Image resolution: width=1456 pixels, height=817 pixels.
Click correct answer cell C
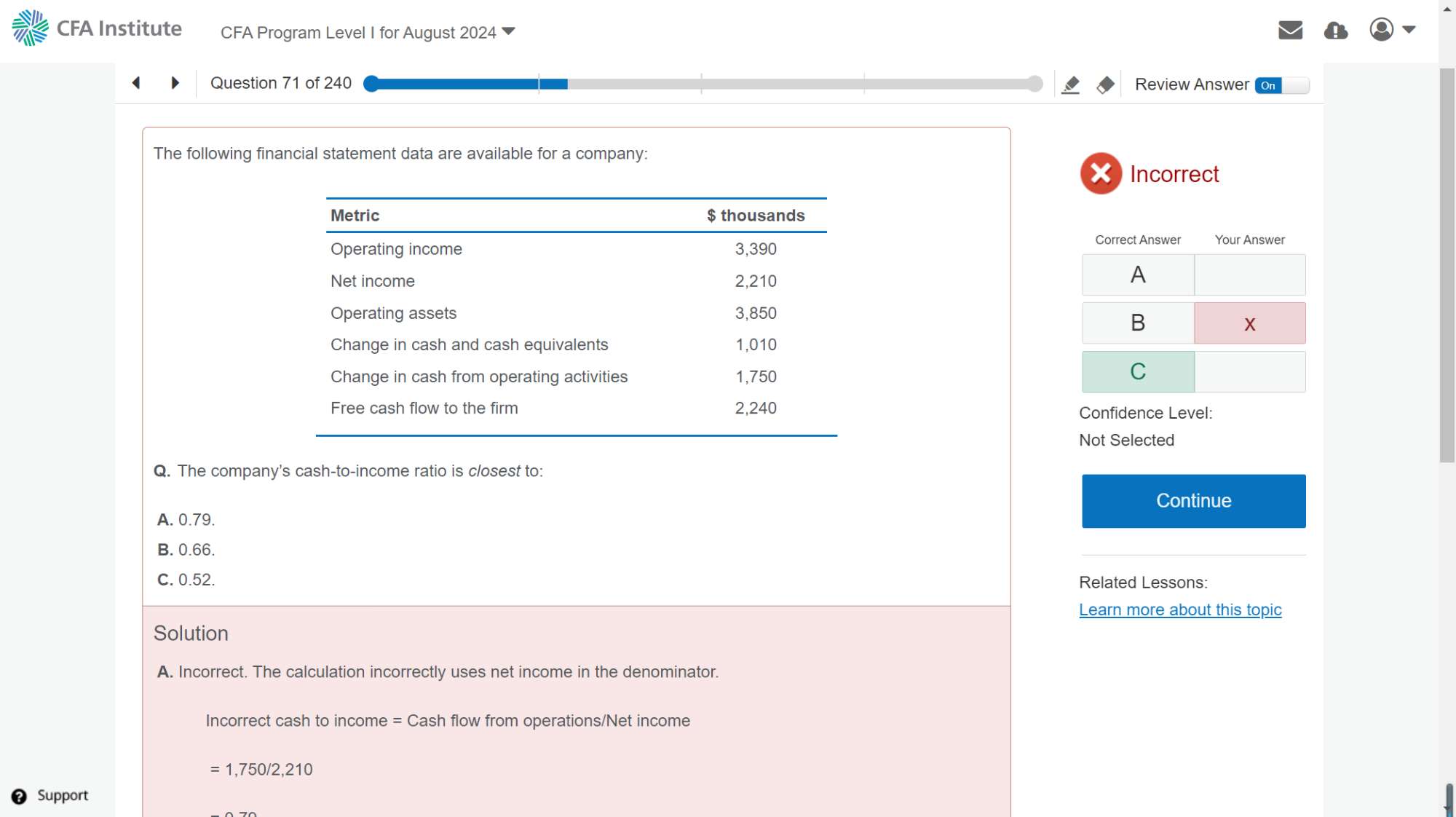1137,372
